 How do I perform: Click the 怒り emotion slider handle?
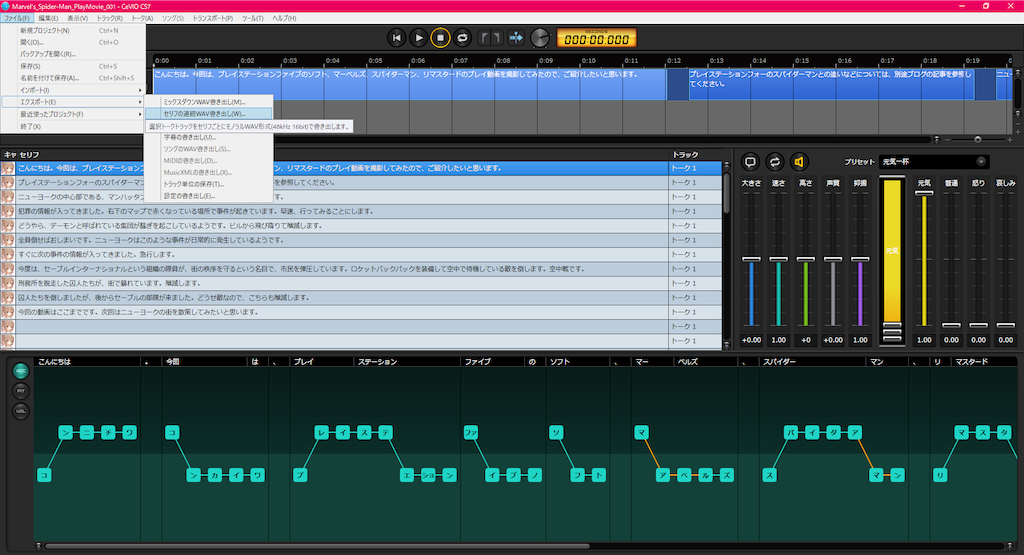click(x=978, y=325)
